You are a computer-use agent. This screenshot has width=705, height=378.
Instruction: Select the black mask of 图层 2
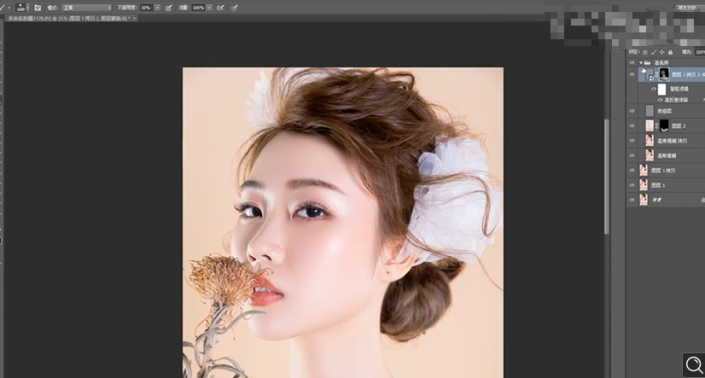664,126
